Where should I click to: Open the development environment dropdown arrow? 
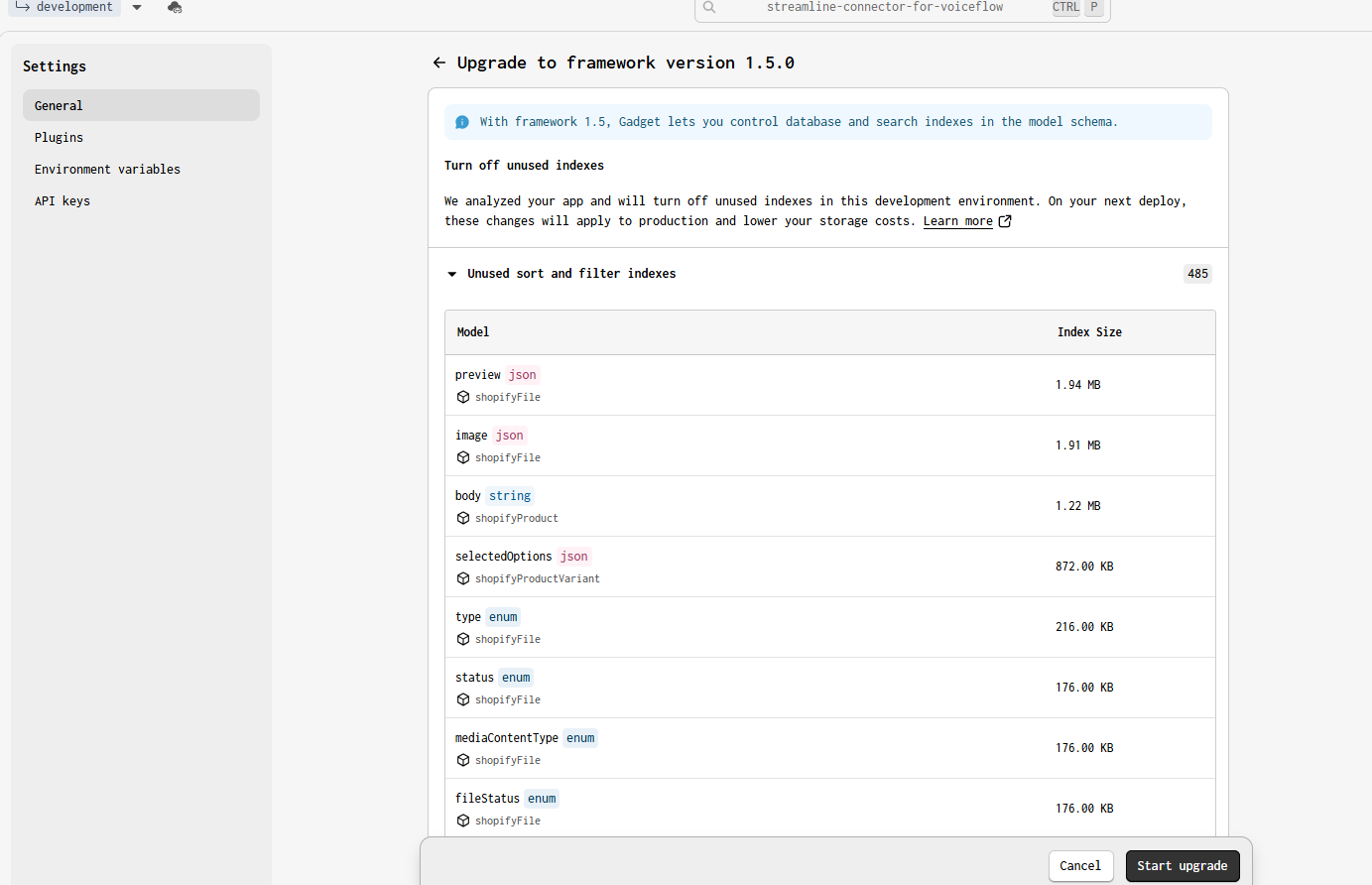(x=137, y=8)
